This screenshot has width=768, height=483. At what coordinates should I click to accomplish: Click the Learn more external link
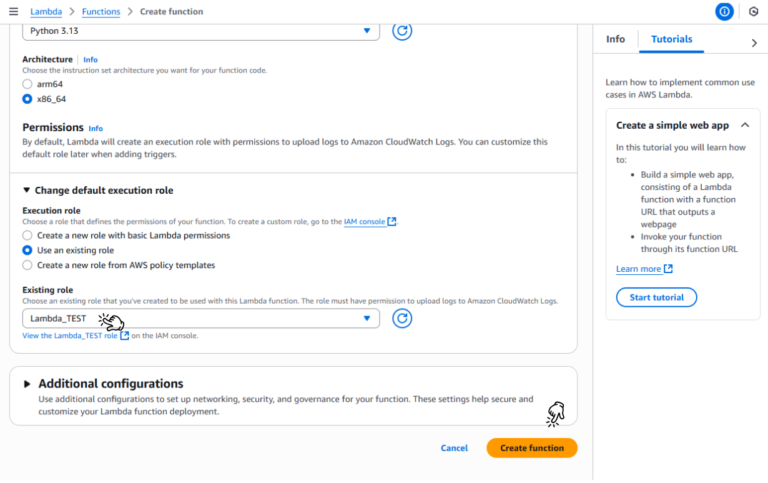[644, 269]
